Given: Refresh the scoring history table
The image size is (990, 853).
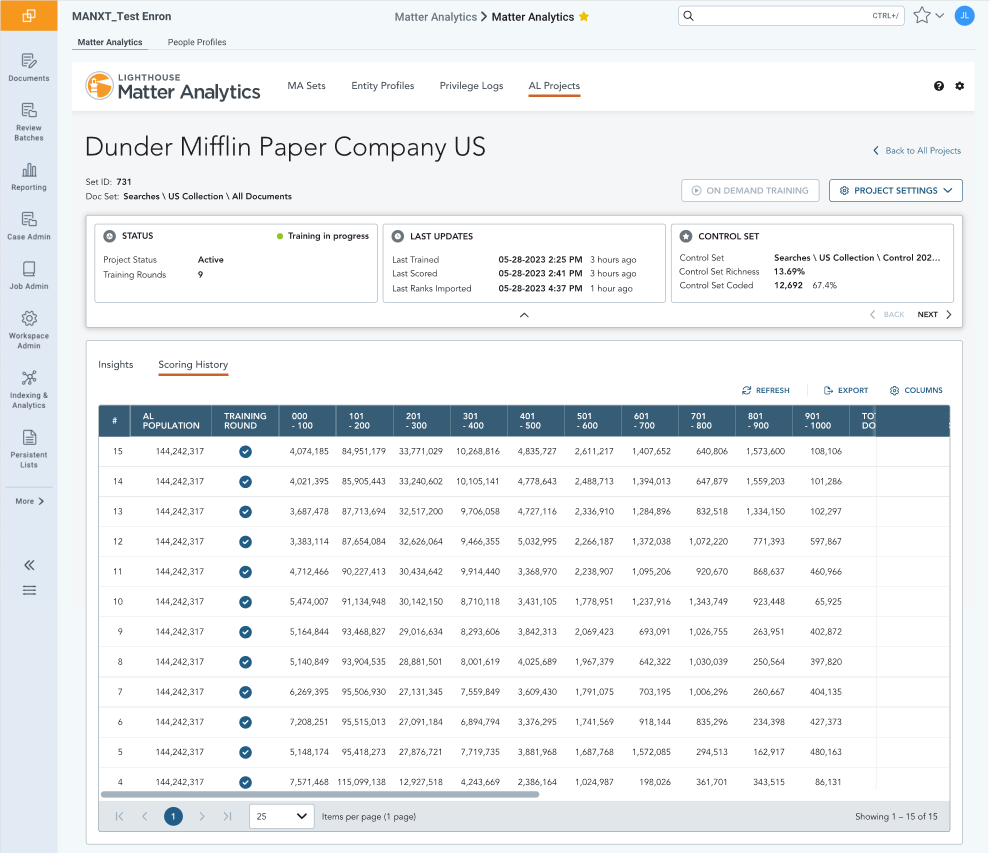Looking at the screenshot, I should tap(765, 390).
